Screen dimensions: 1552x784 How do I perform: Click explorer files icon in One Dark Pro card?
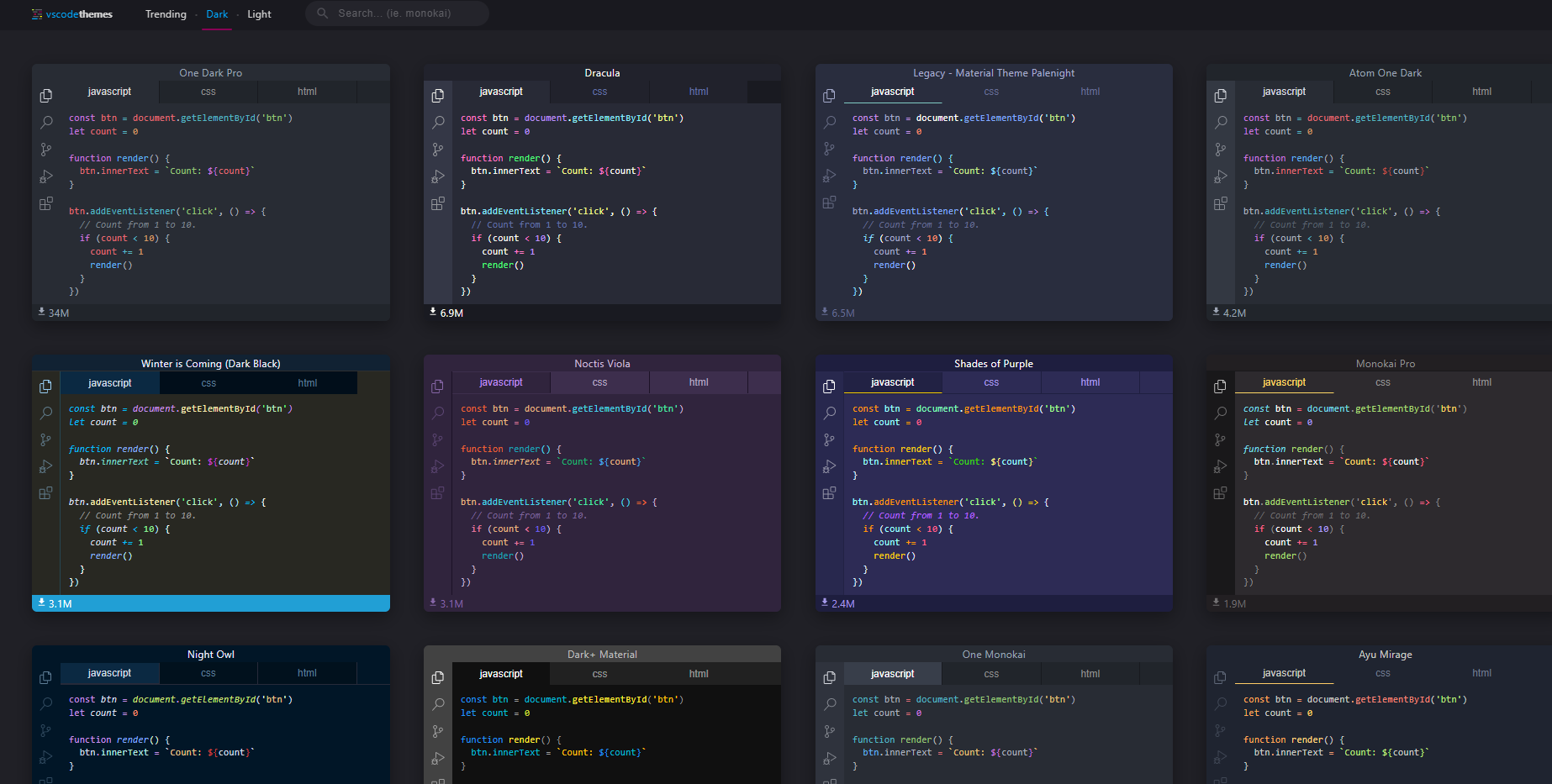click(46, 96)
